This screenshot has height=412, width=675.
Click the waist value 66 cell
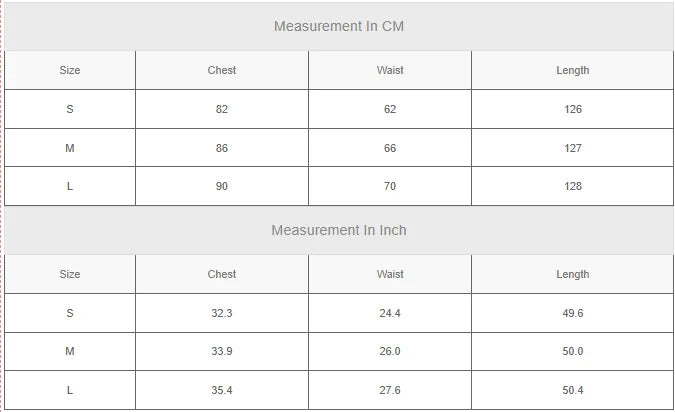click(x=390, y=148)
